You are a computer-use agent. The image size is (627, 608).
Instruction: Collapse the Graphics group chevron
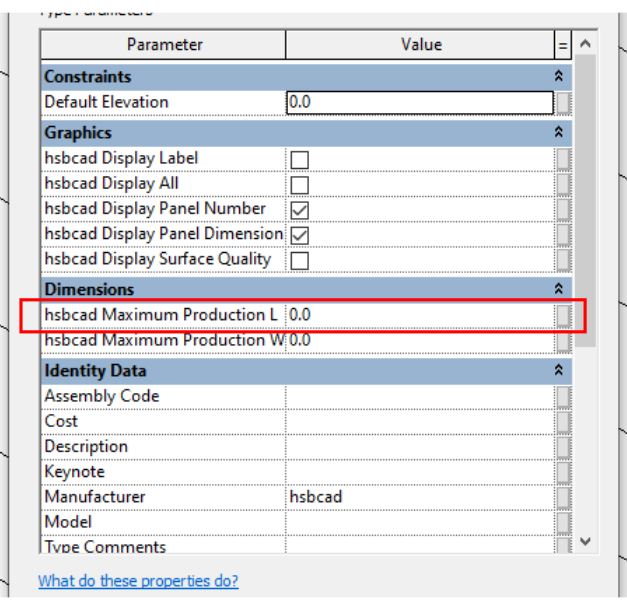[559, 133]
